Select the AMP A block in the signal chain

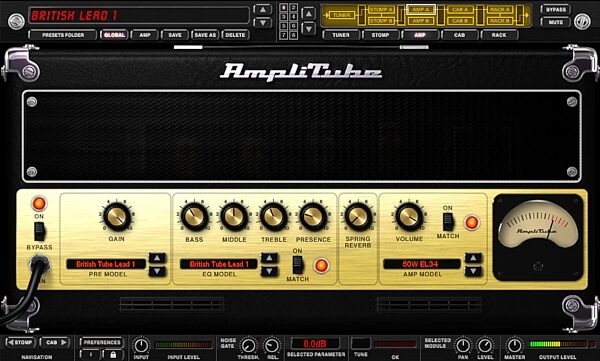(x=421, y=10)
